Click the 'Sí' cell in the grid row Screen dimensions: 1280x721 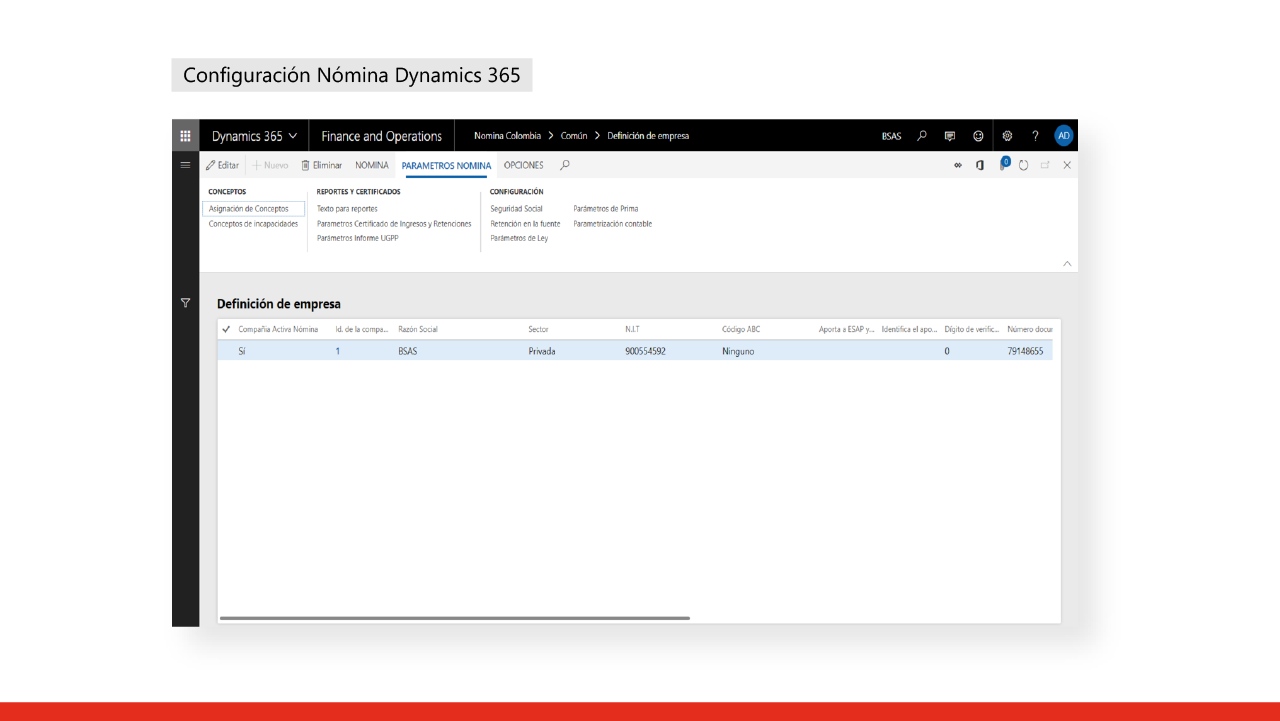[x=241, y=351]
